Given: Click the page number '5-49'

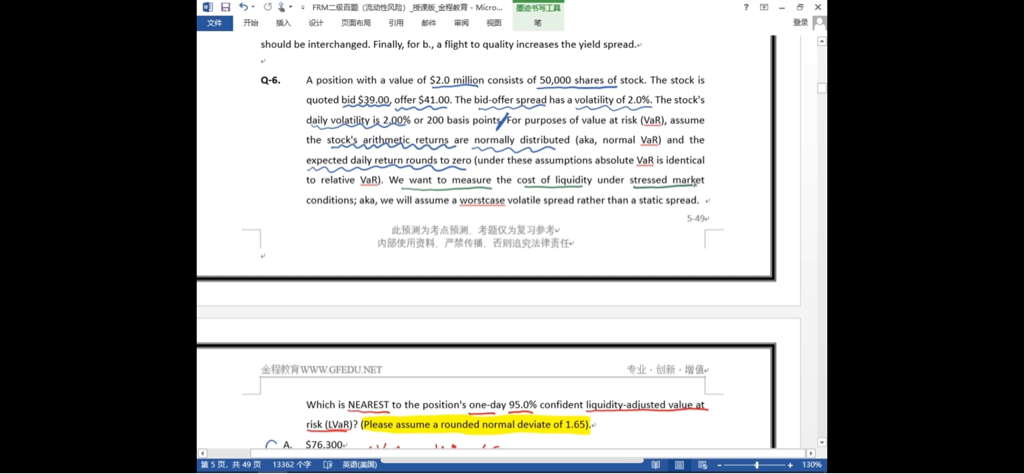Looking at the screenshot, I should [x=696, y=218].
